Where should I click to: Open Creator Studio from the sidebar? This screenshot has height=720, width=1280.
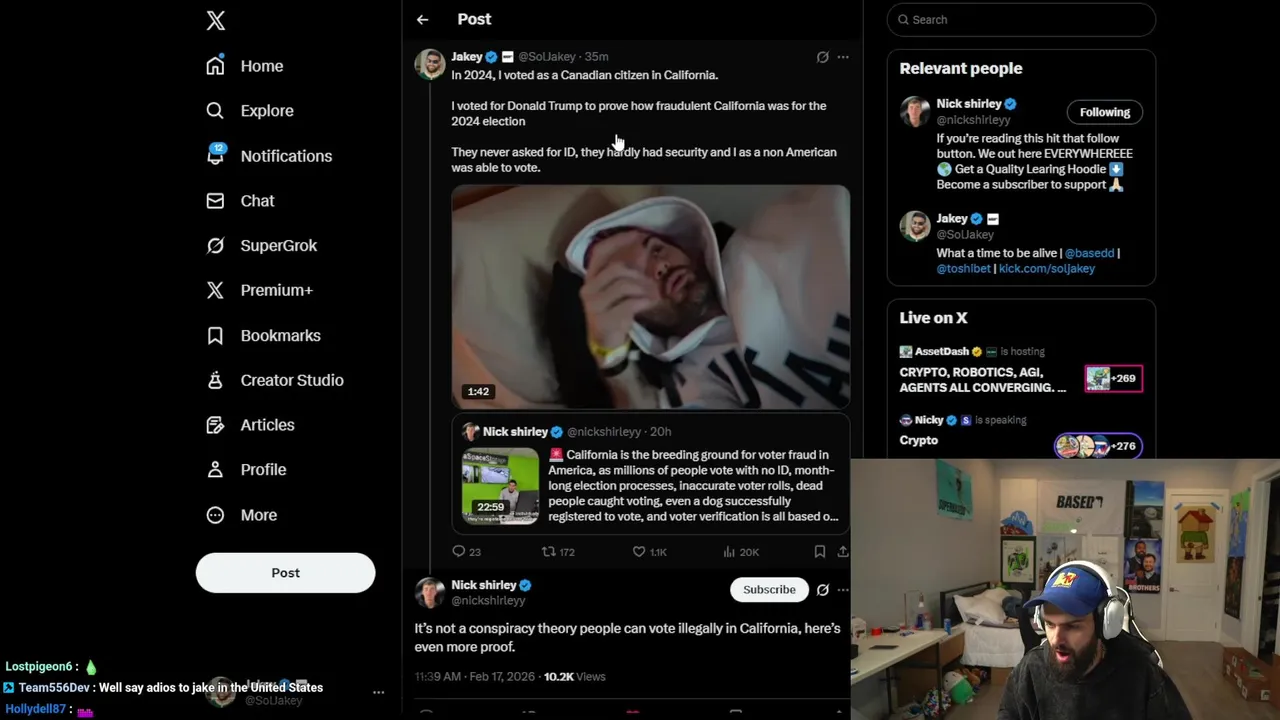pyautogui.click(x=274, y=380)
